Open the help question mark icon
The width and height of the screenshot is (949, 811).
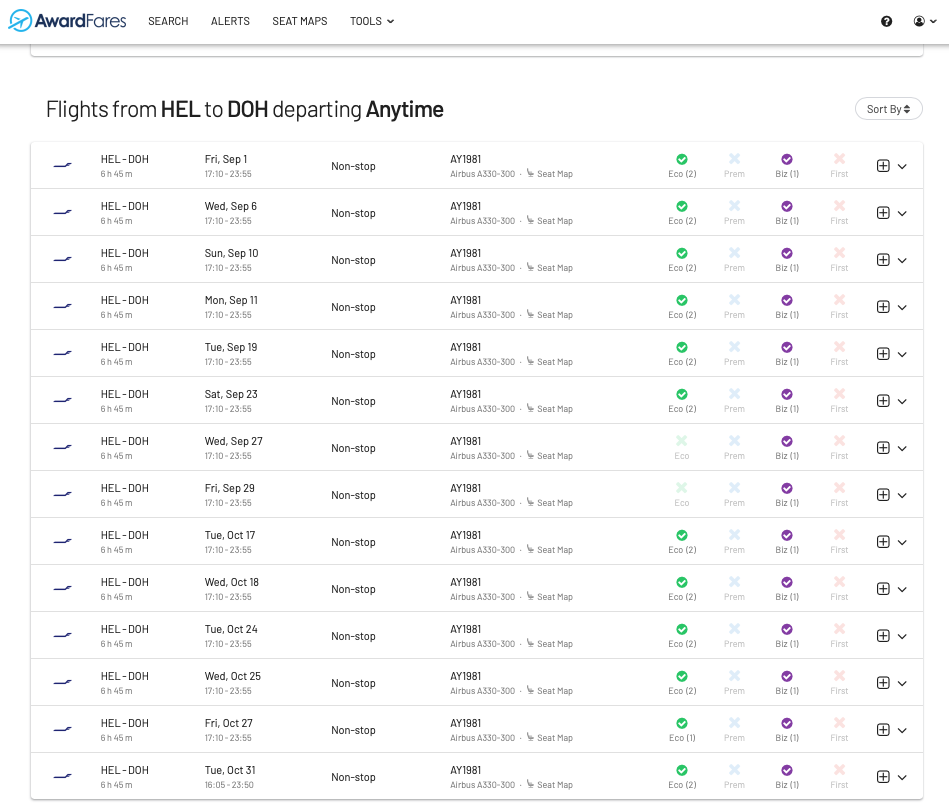click(886, 21)
